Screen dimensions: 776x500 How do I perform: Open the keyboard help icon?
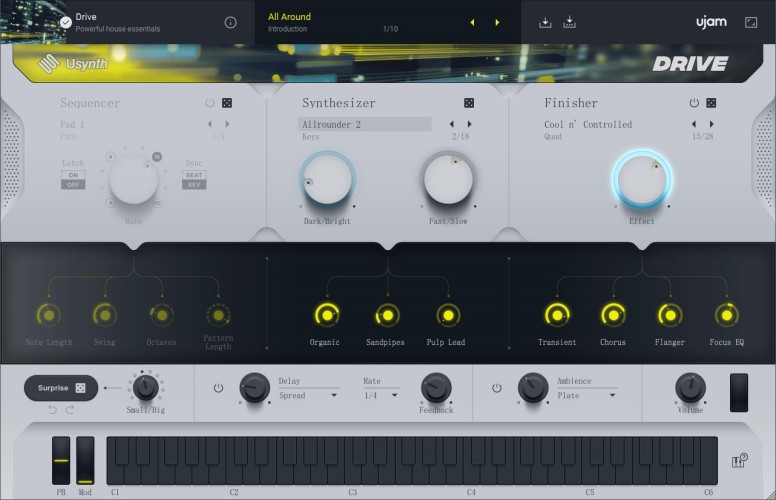click(x=739, y=460)
